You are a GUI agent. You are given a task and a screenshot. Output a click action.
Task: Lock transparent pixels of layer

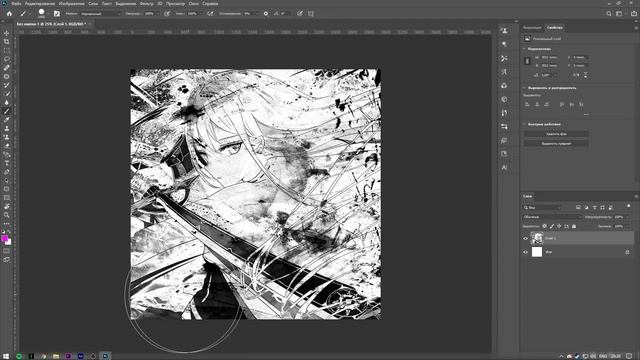click(x=544, y=226)
